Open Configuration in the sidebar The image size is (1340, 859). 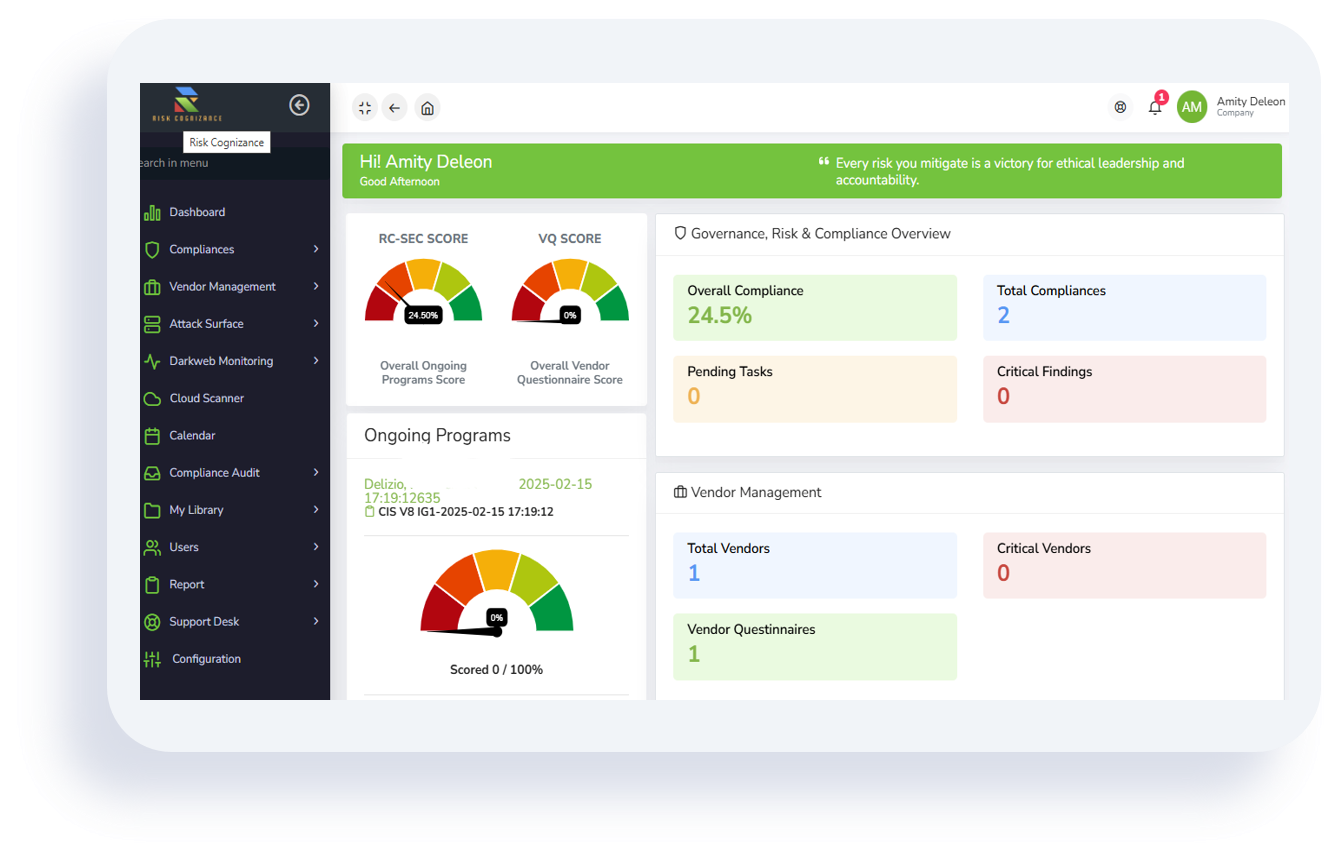[206, 659]
